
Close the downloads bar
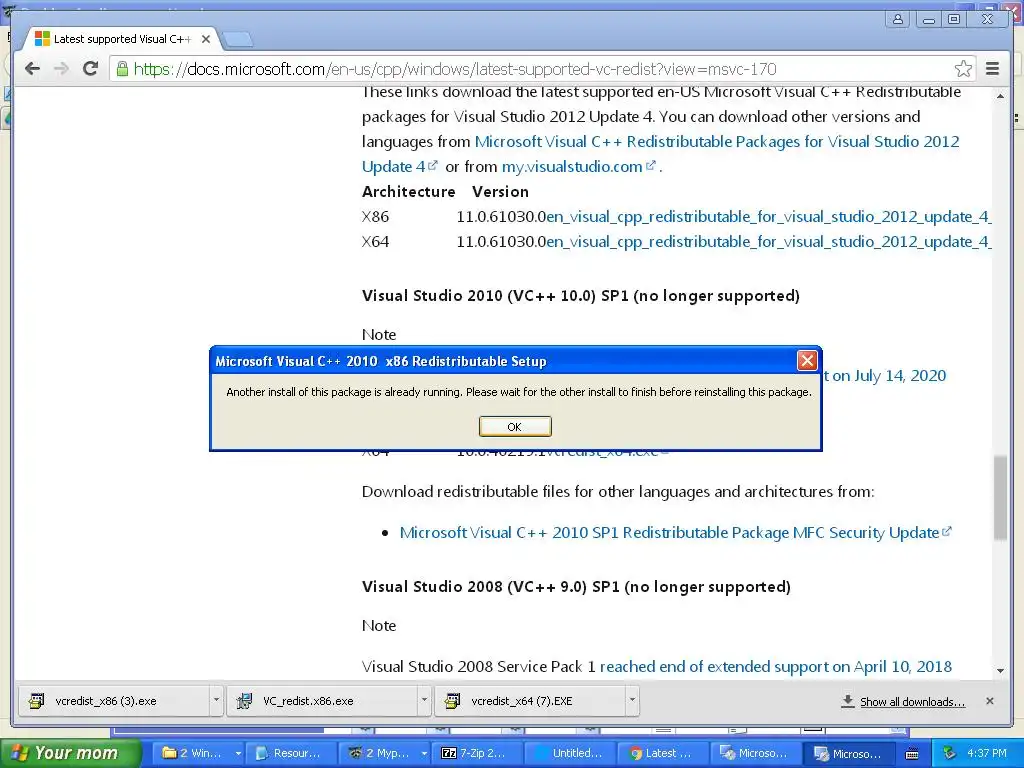990,701
